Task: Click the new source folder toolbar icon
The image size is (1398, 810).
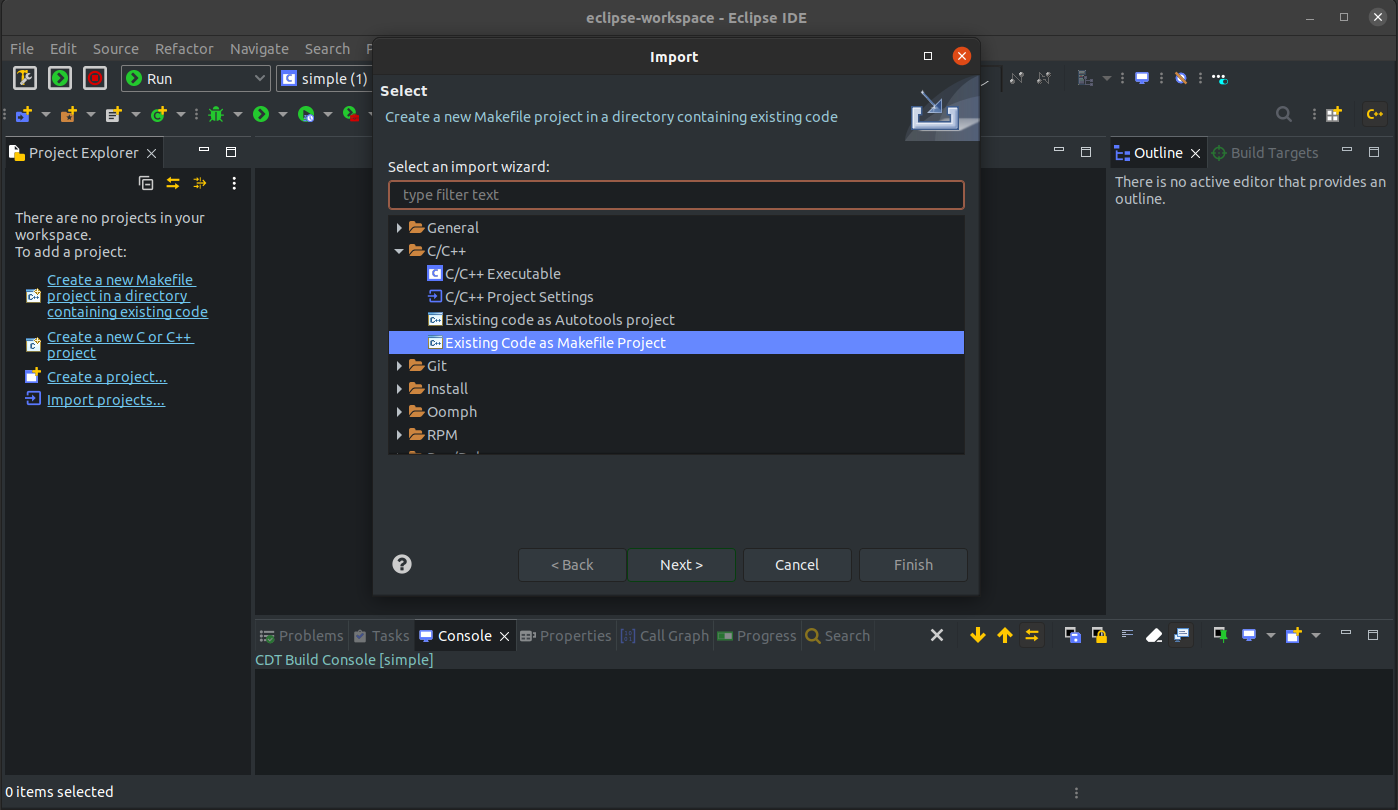Action: 68,115
